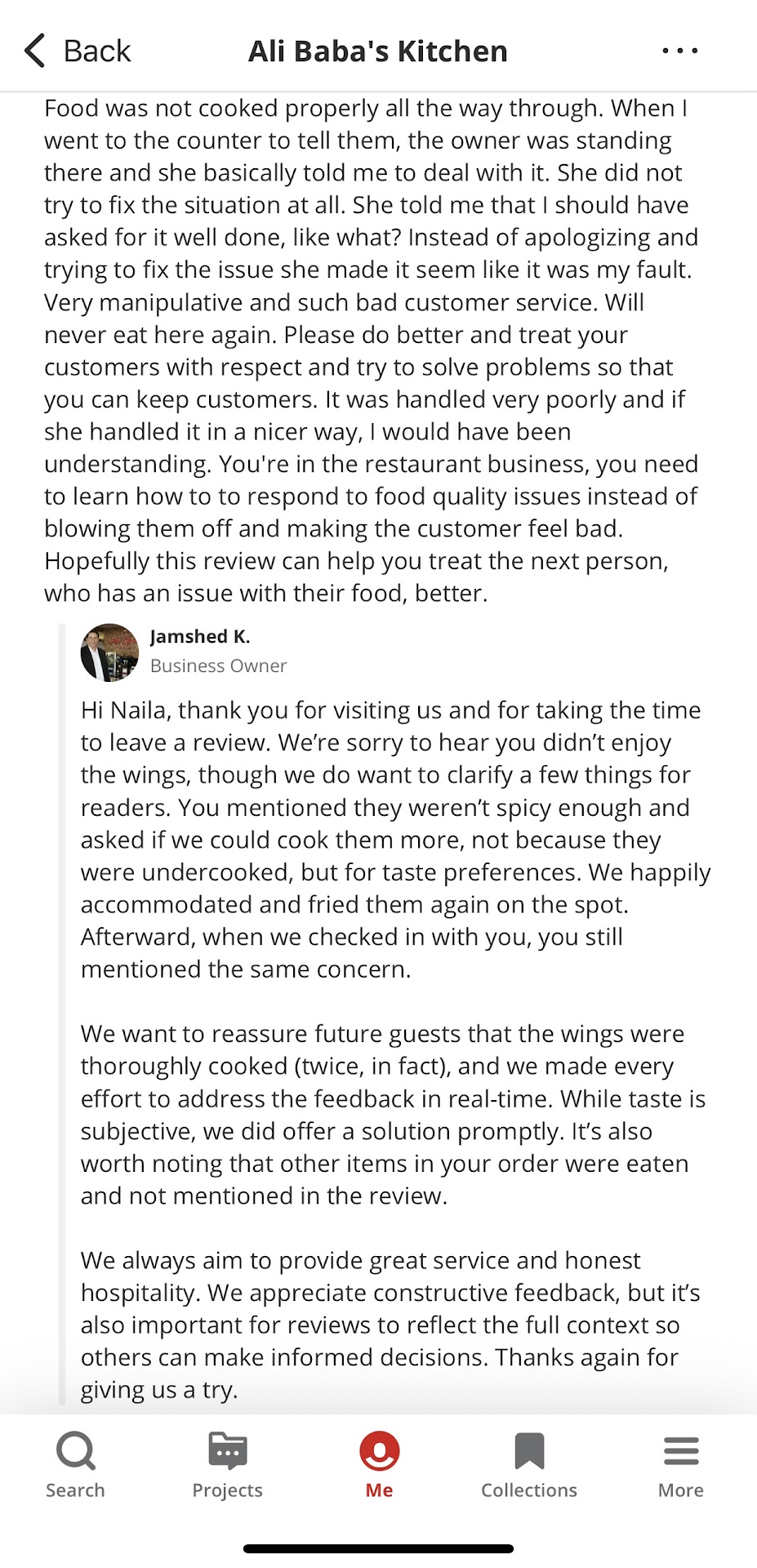Tap the Projects folder icon

coord(228,1451)
